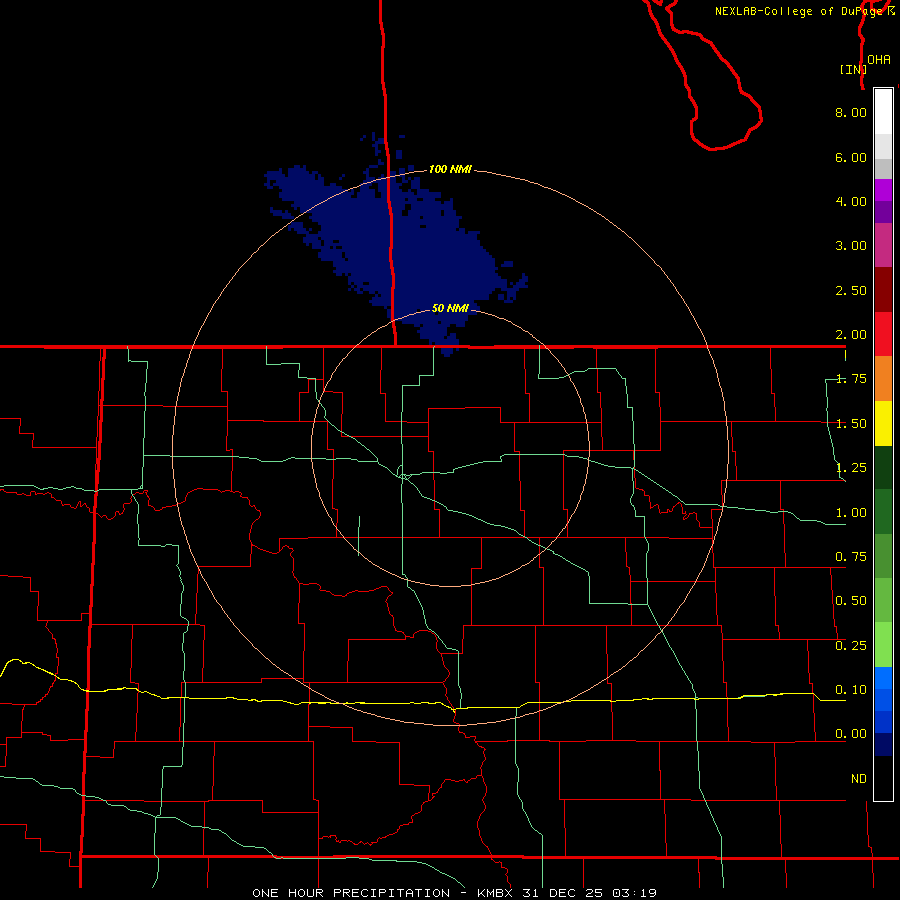The height and width of the screenshot is (900, 900).
Task: Click the orange 1.75 inch legend color
Action: pos(883,378)
